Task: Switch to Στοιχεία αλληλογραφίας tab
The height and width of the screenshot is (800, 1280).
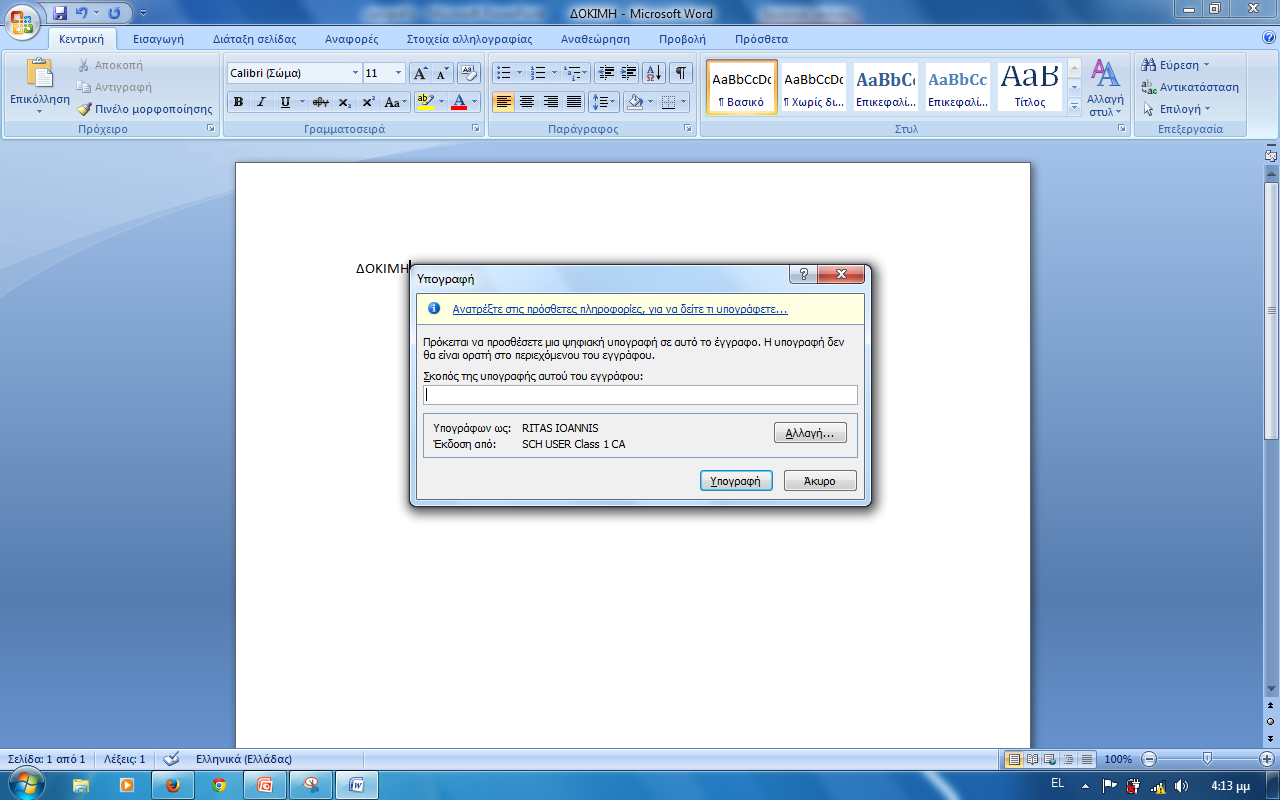Action: pyautogui.click(x=469, y=39)
